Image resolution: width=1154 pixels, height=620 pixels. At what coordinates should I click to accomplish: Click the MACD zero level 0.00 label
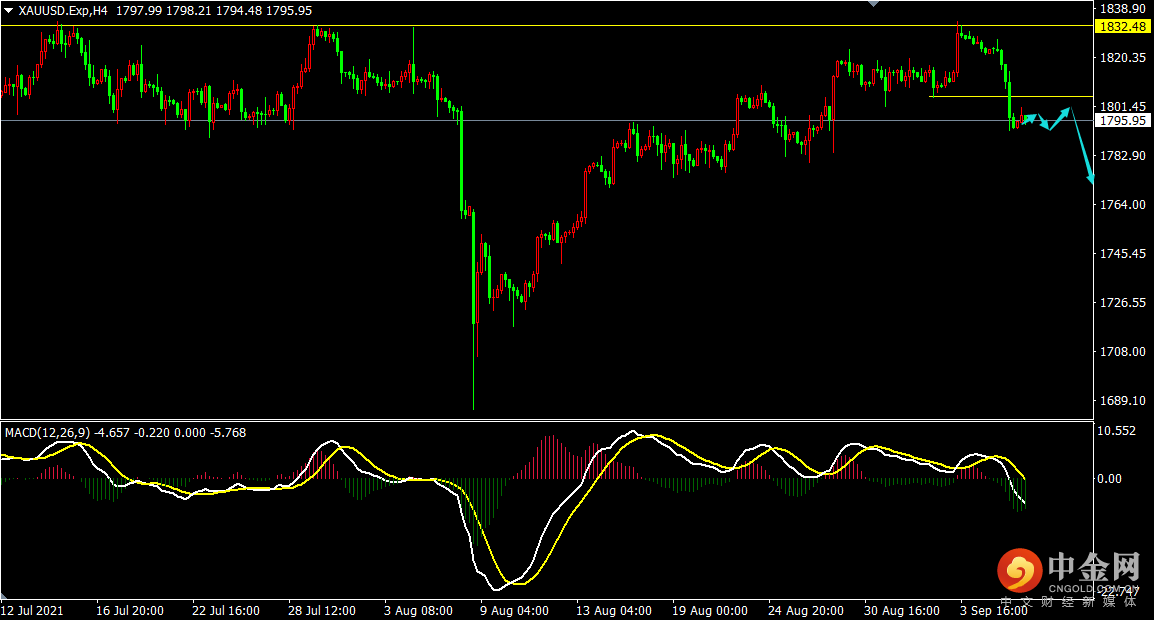pos(1109,479)
